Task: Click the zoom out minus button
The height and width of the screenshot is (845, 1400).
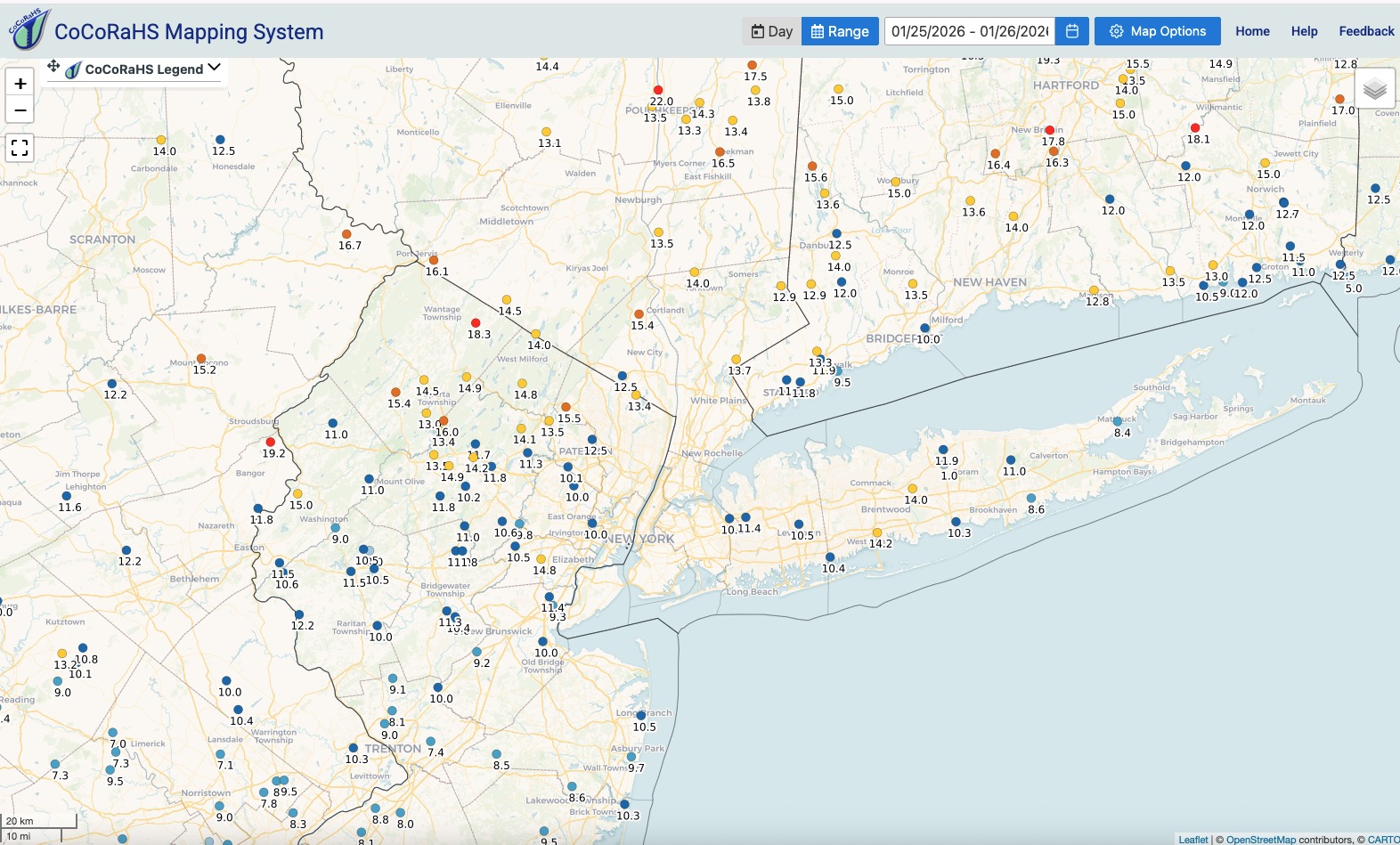Action: tap(20, 110)
